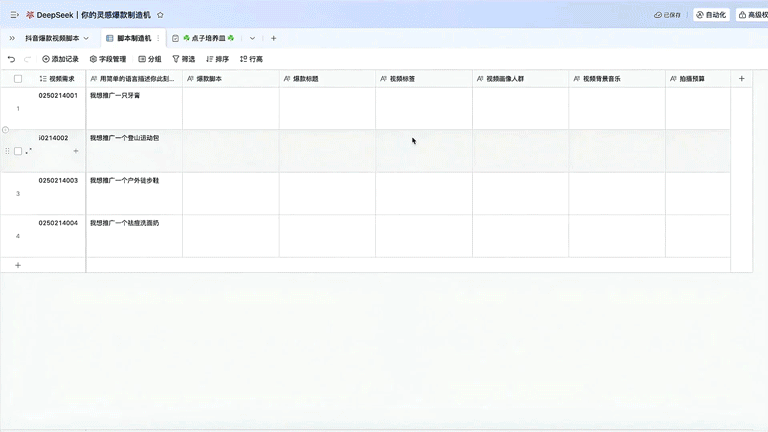Click the undo arrow in toolbar
768x432 pixels.
point(11,59)
